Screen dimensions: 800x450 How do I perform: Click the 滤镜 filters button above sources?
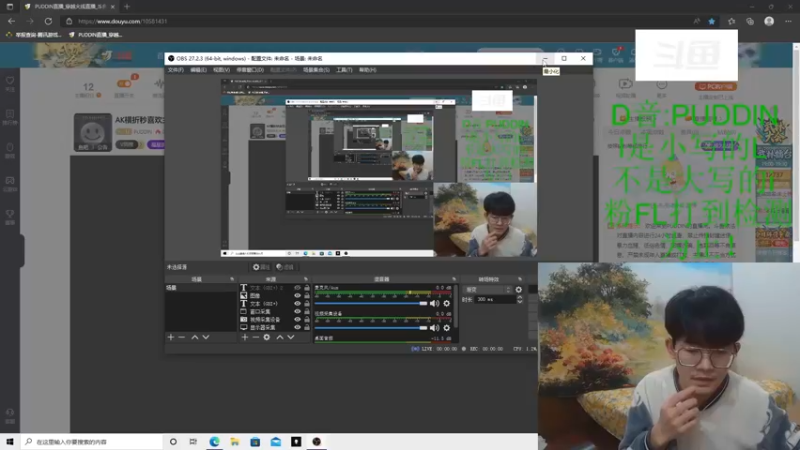click(x=285, y=267)
